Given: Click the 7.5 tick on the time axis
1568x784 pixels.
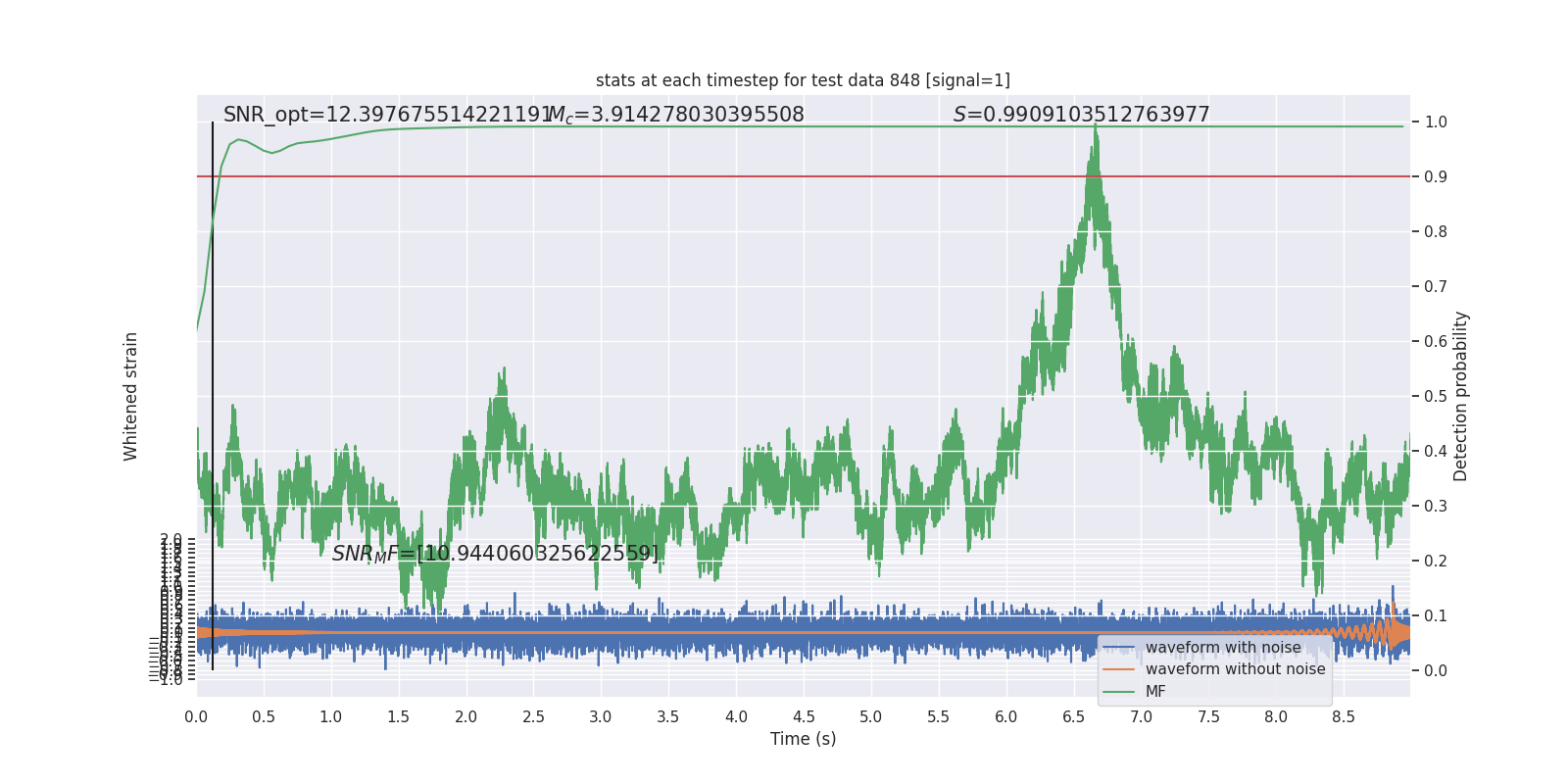Looking at the screenshot, I should click(x=1209, y=717).
